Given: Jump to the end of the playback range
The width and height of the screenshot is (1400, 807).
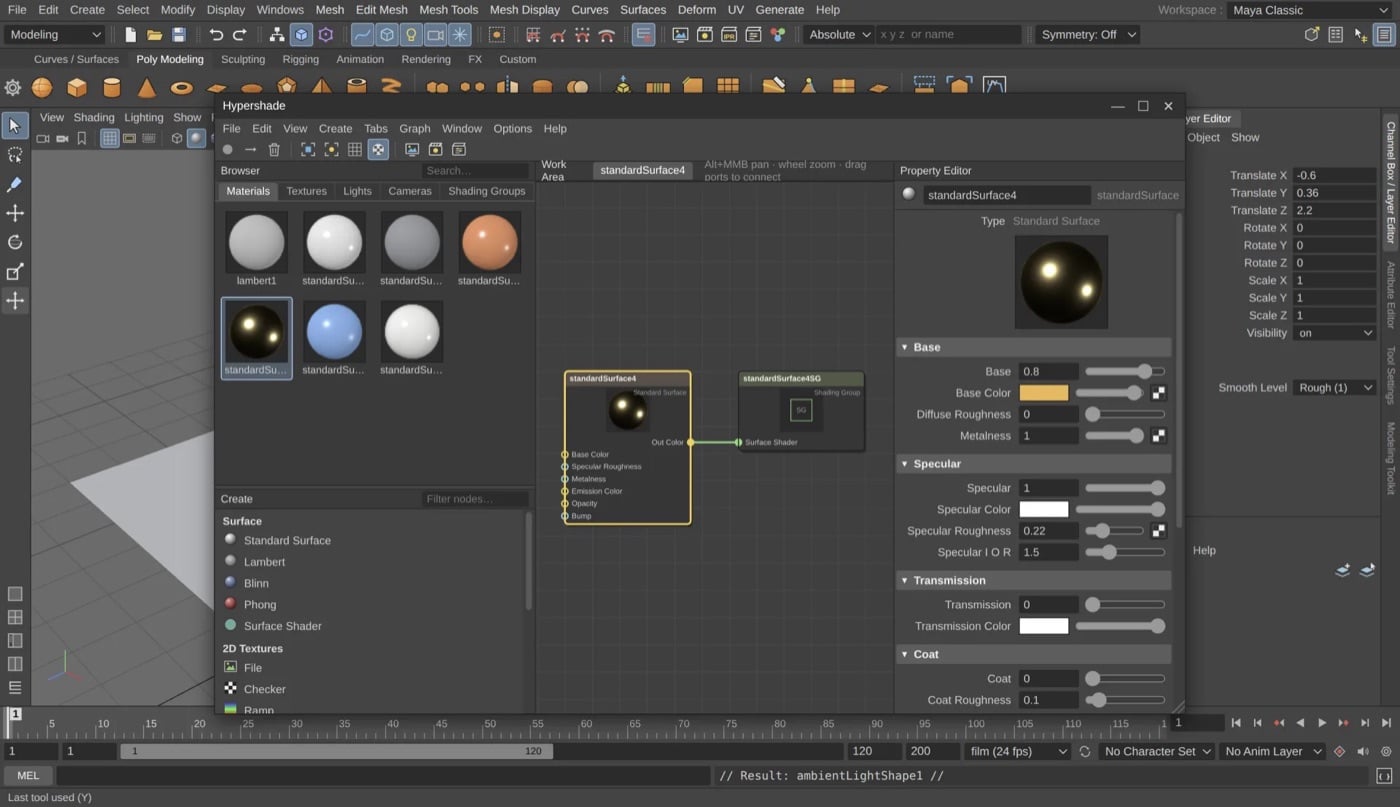Looking at the screenshot, I should pyautogui.click(x=1386, y=723).
